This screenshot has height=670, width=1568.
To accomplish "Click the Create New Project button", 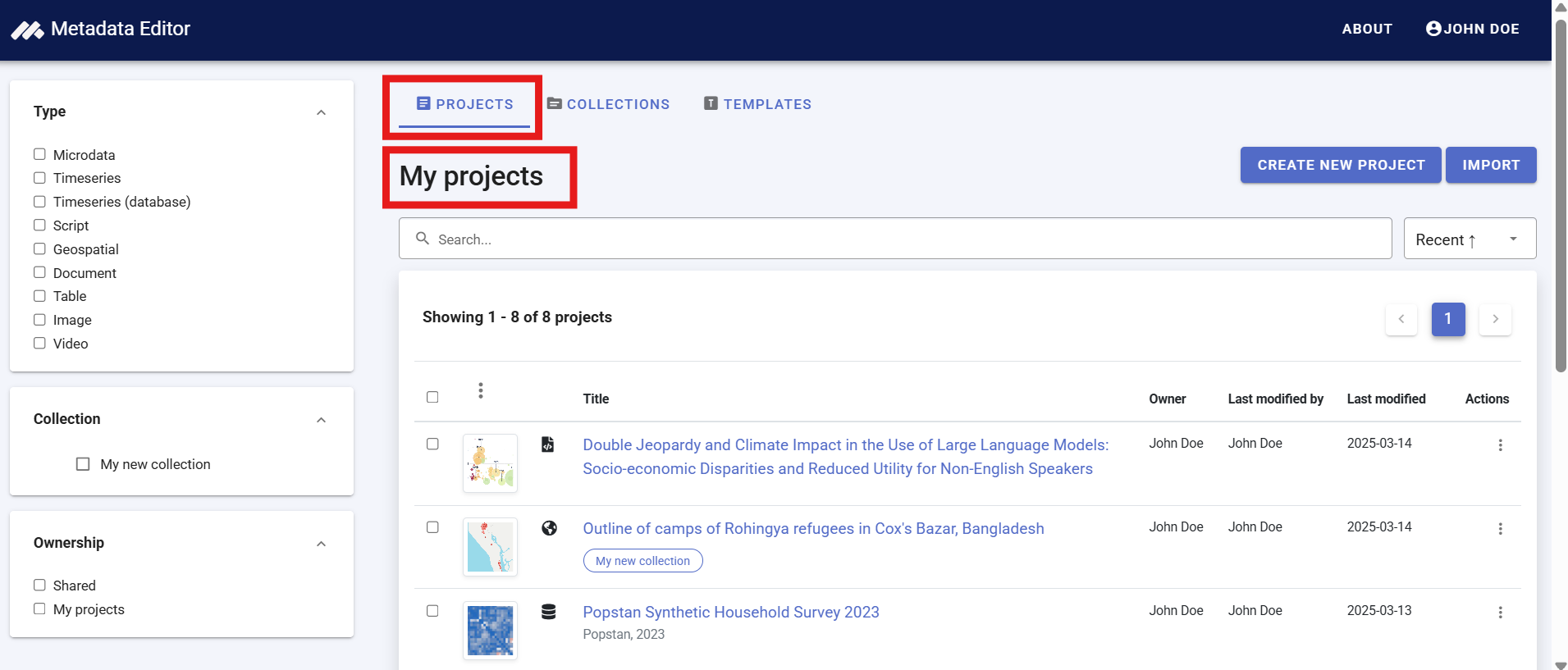I will point(1340,165).
